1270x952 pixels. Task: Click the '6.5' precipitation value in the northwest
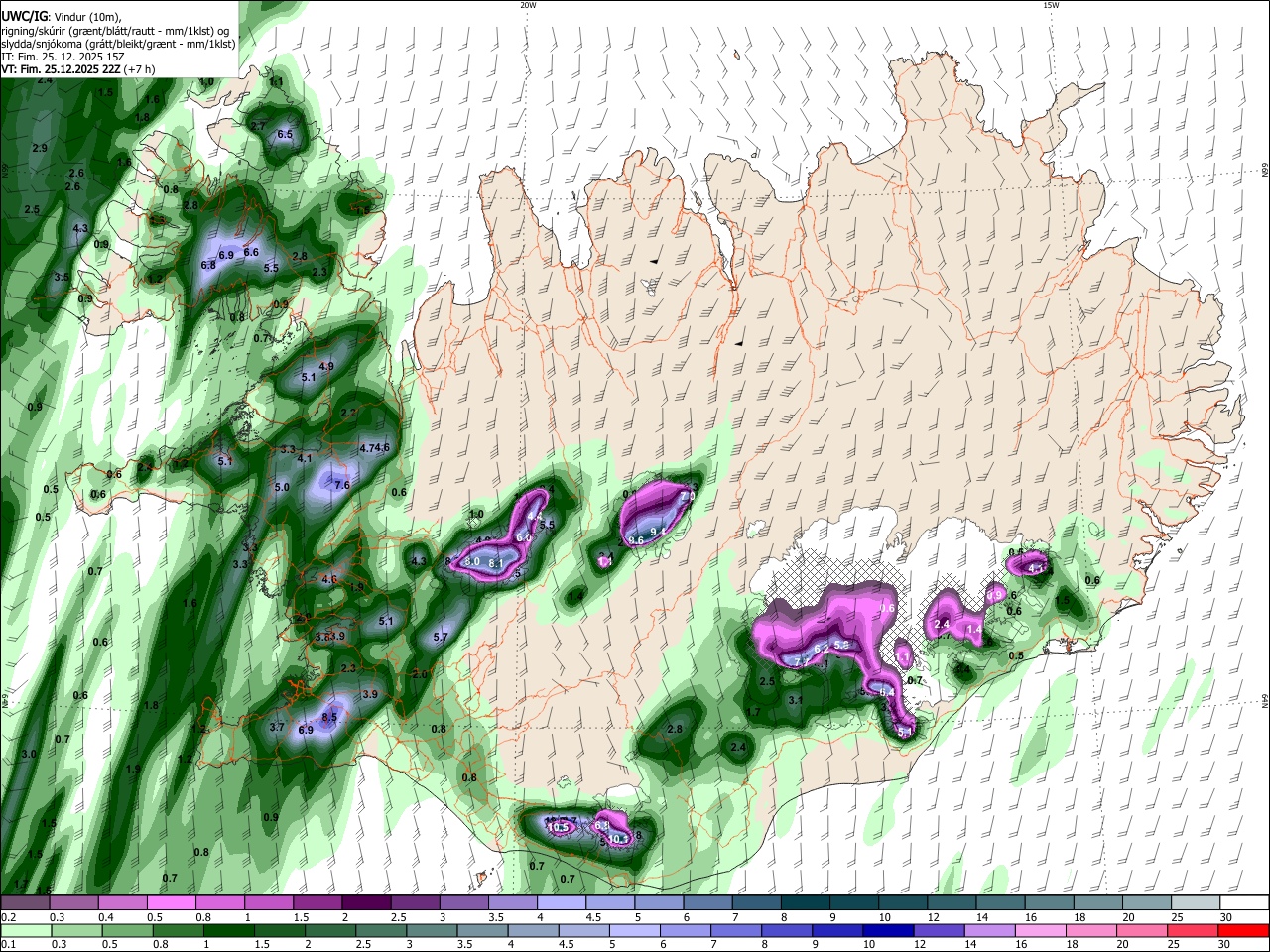coord(285,134)
